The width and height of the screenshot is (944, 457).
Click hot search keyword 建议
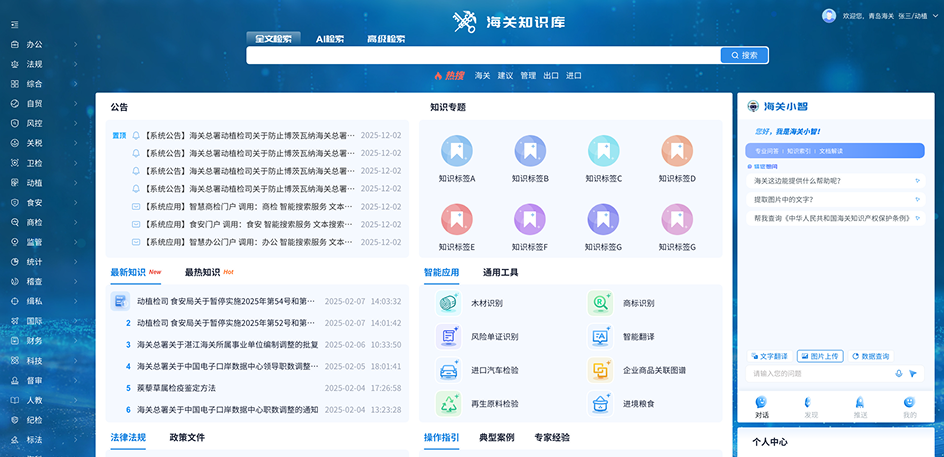pyautogui.click(x=505, y=76)
